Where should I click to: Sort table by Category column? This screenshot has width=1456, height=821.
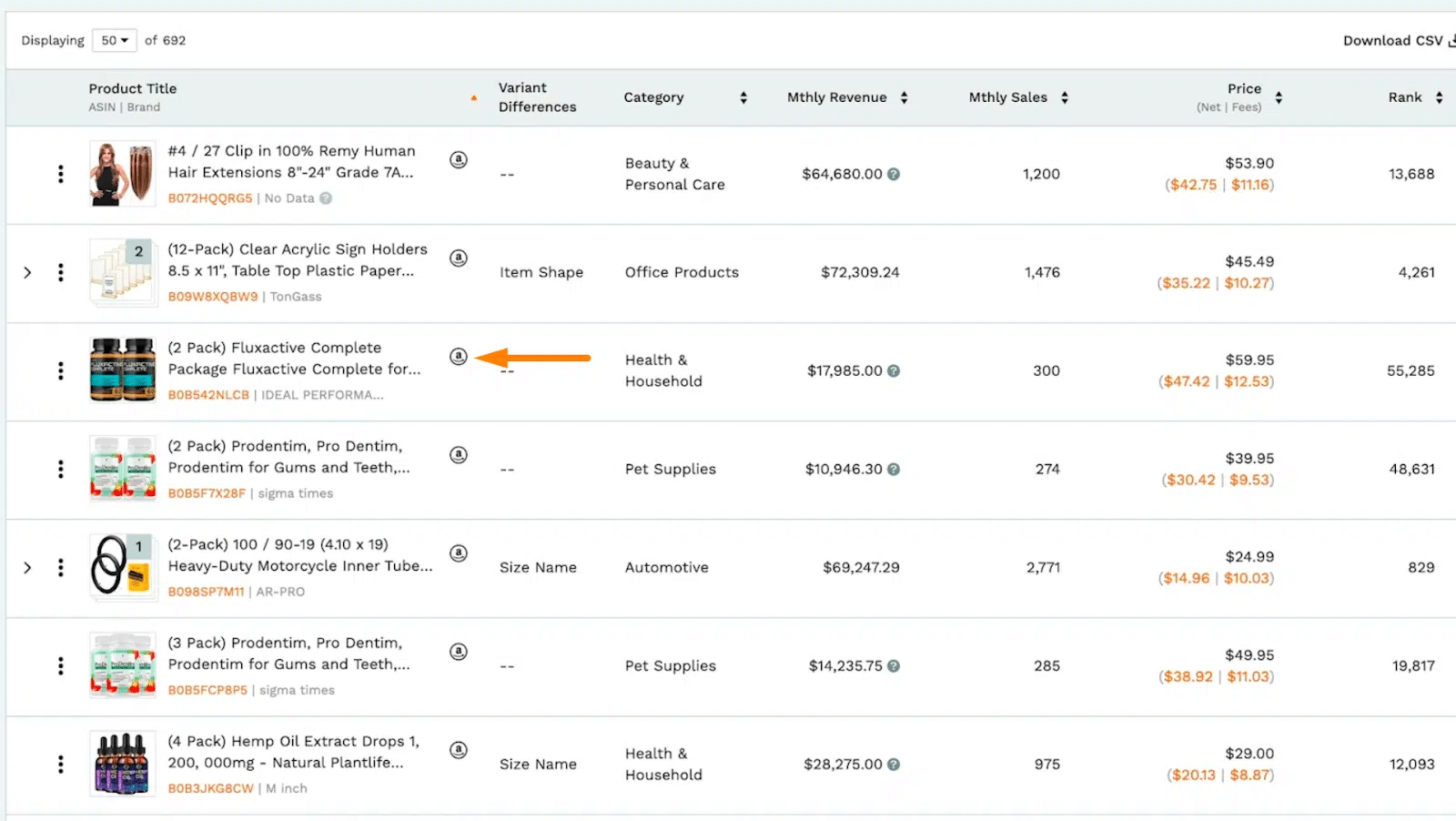743,97
